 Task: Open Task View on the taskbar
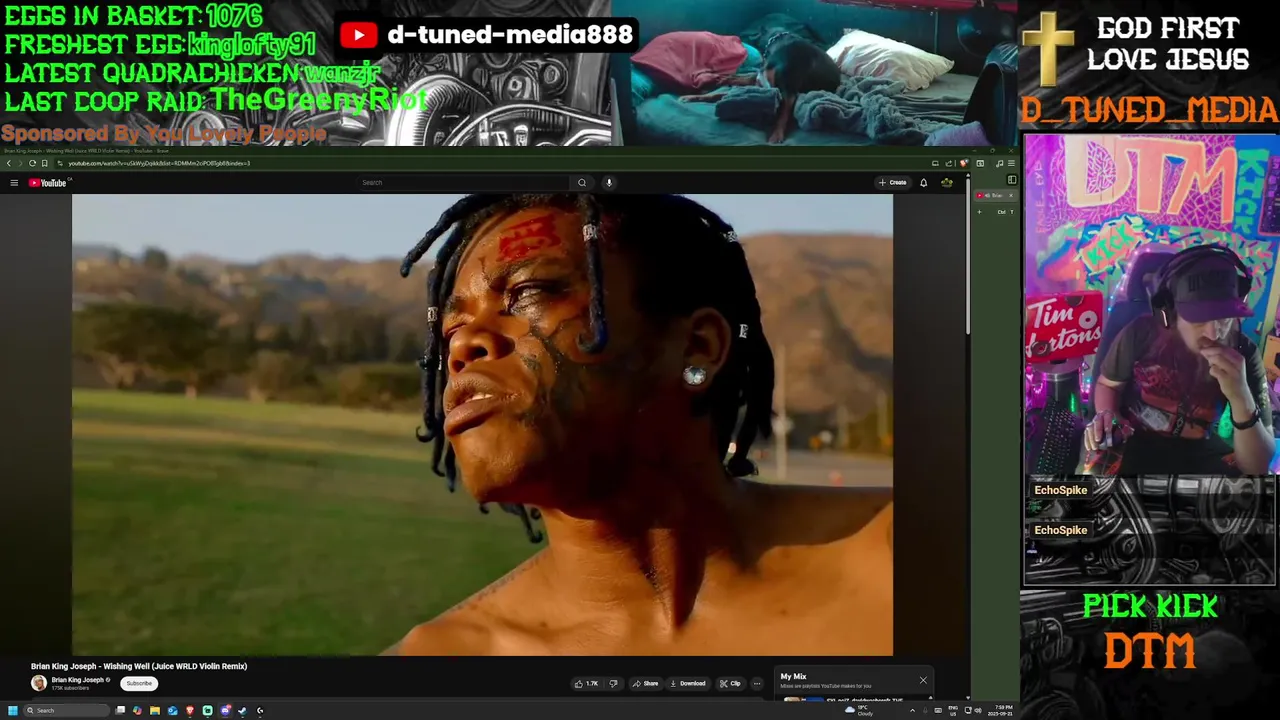coord(120,711)
